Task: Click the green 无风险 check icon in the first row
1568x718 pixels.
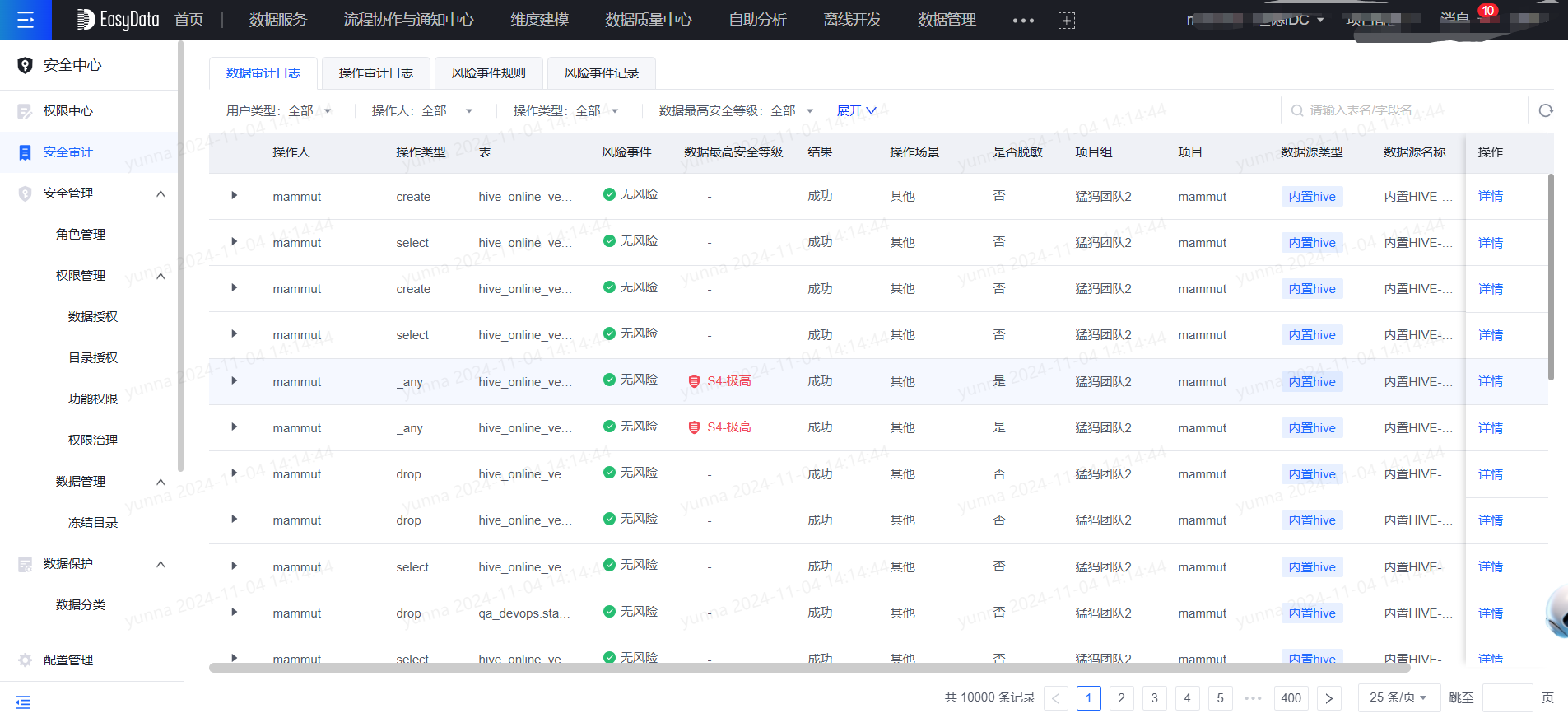Action: 609,194
